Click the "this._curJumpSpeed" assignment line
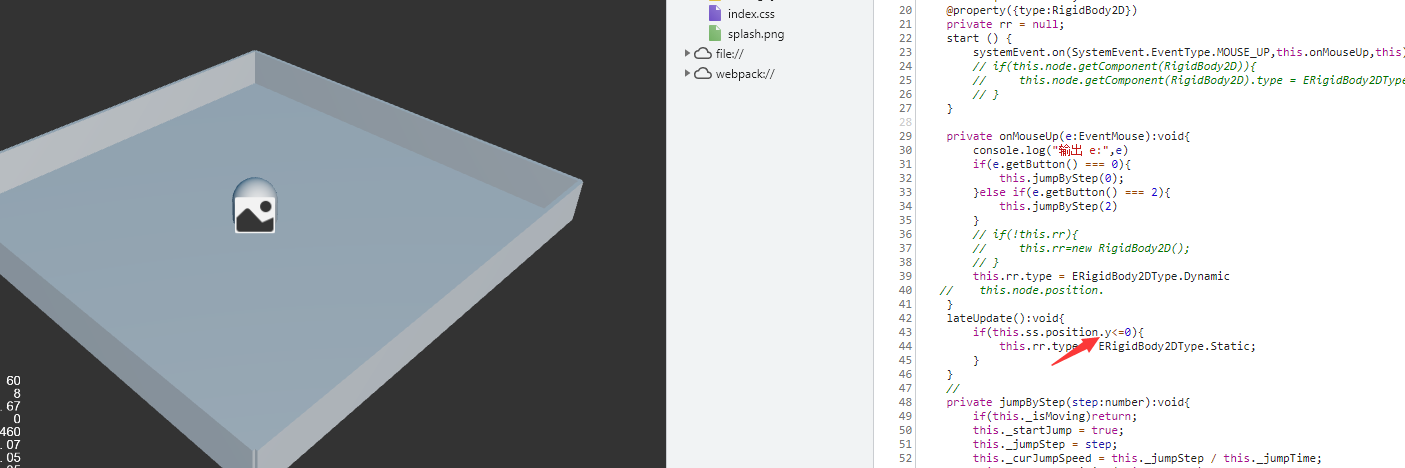Screen dimensions: 1405x468 (1147, 458)
